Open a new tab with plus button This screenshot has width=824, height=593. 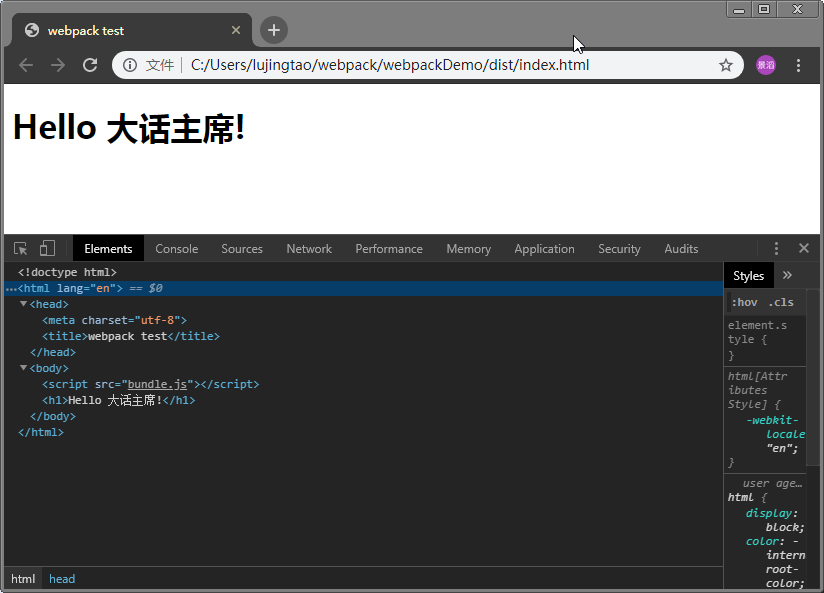point(274,30)
